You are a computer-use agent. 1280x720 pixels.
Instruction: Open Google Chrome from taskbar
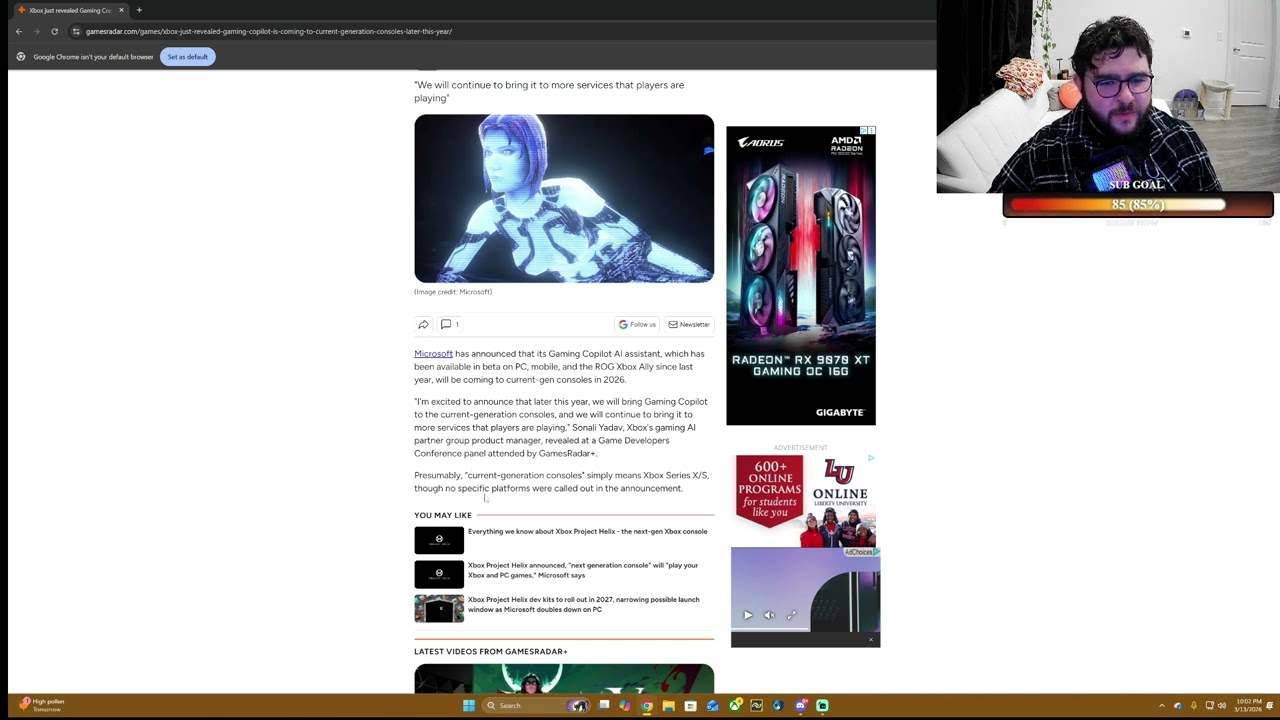click(x=647, y=706)
